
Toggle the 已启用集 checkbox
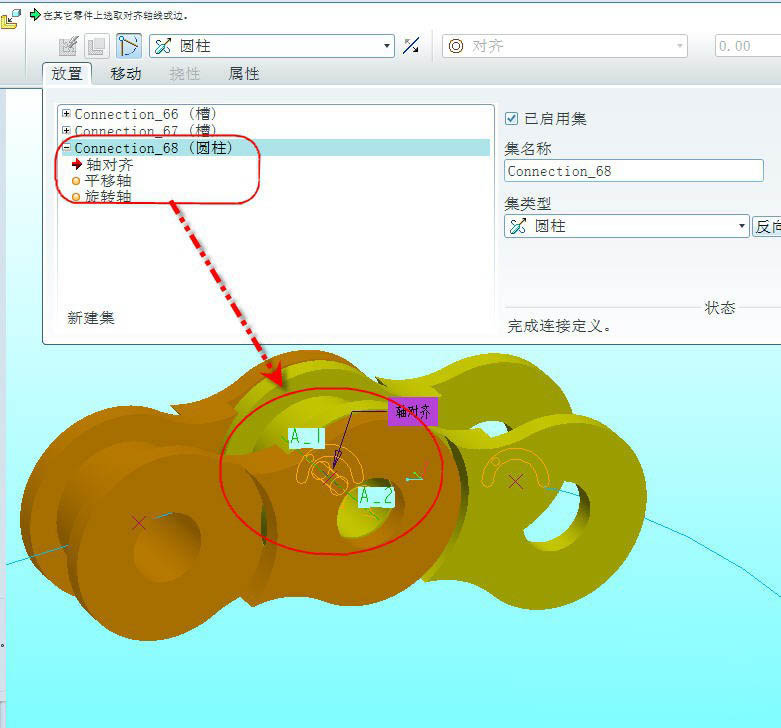[x=511, y=119]
